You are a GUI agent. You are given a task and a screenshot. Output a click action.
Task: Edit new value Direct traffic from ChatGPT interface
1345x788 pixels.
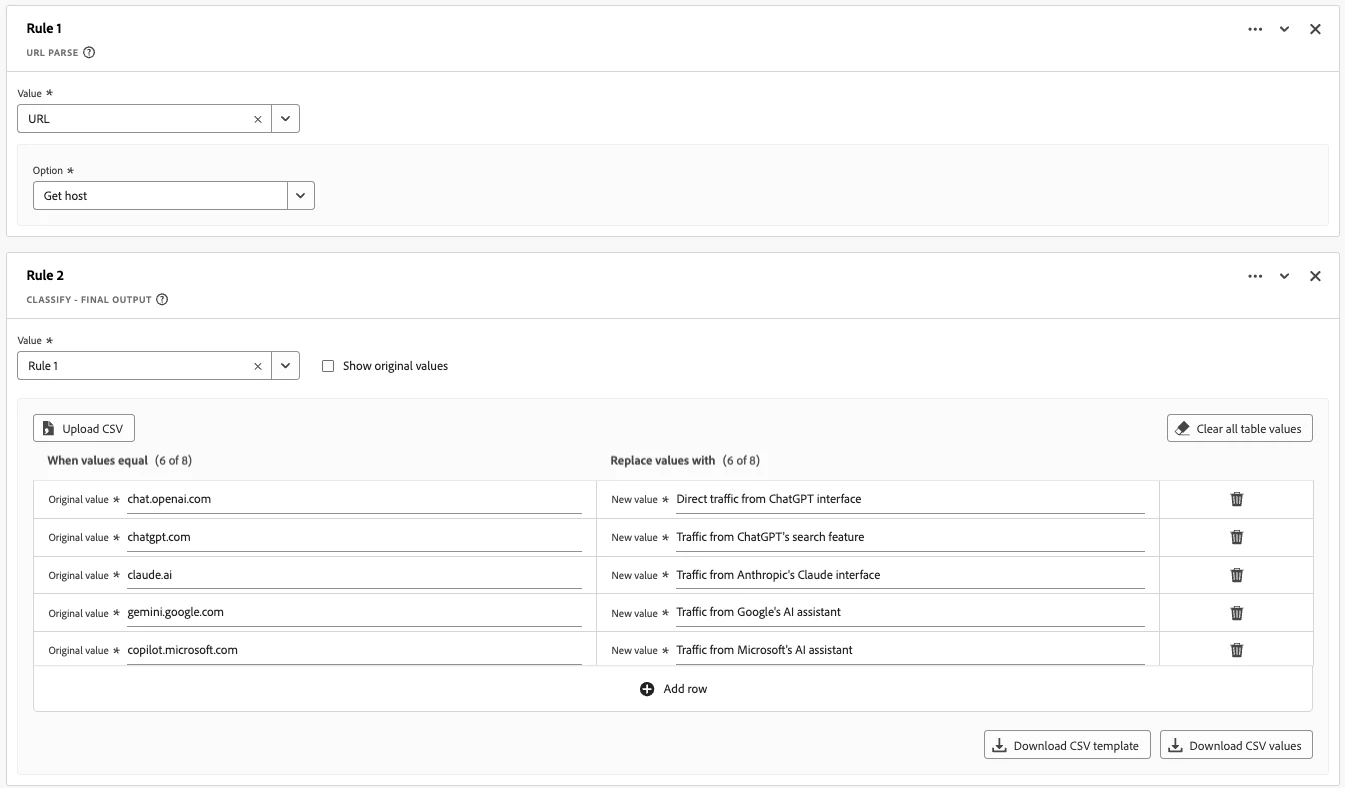[x=910, y=499]
